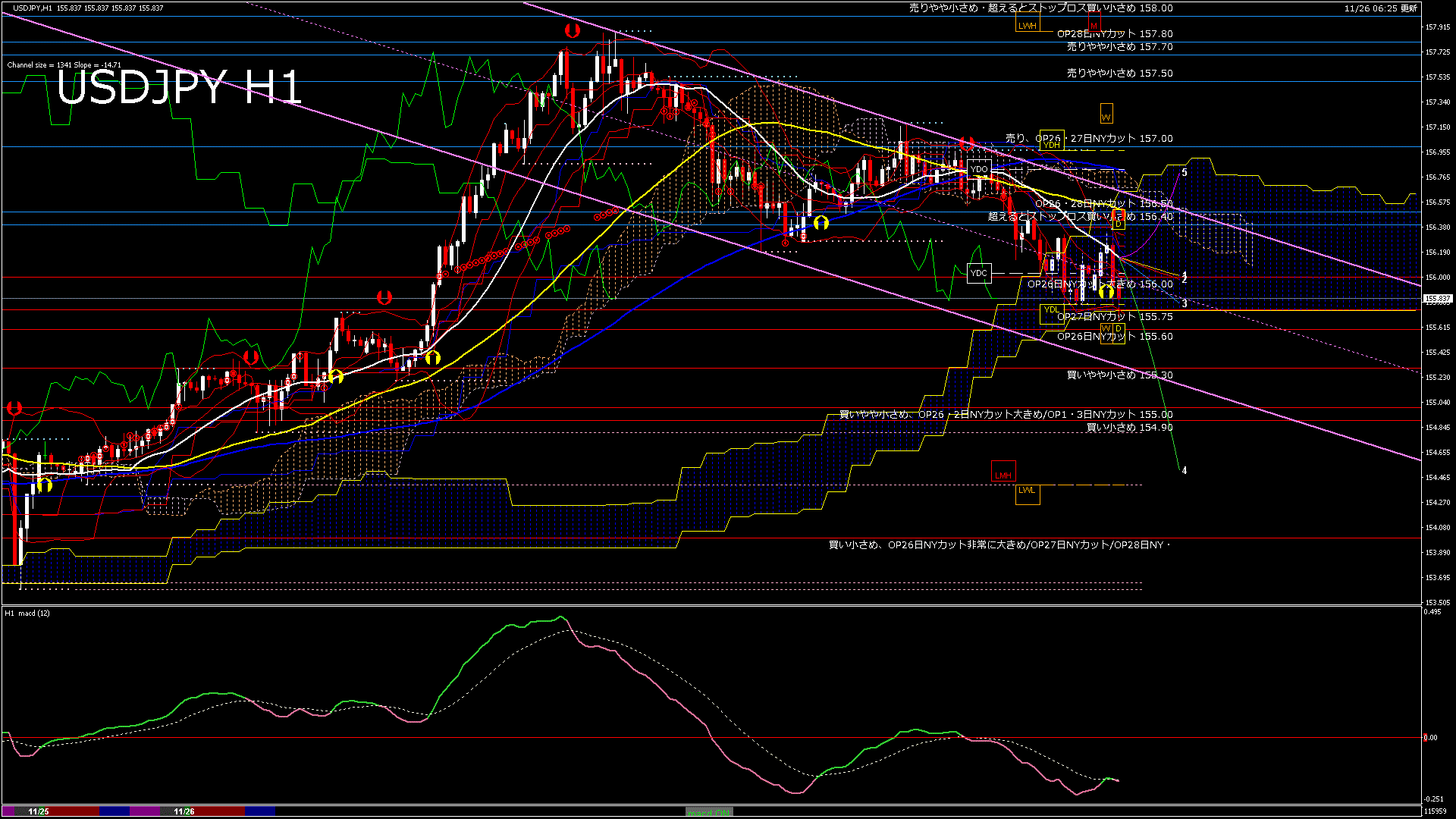The image size is (1456, 819).
Task: Select the YDC yesterday-close marker
Action: click(979, 273)
